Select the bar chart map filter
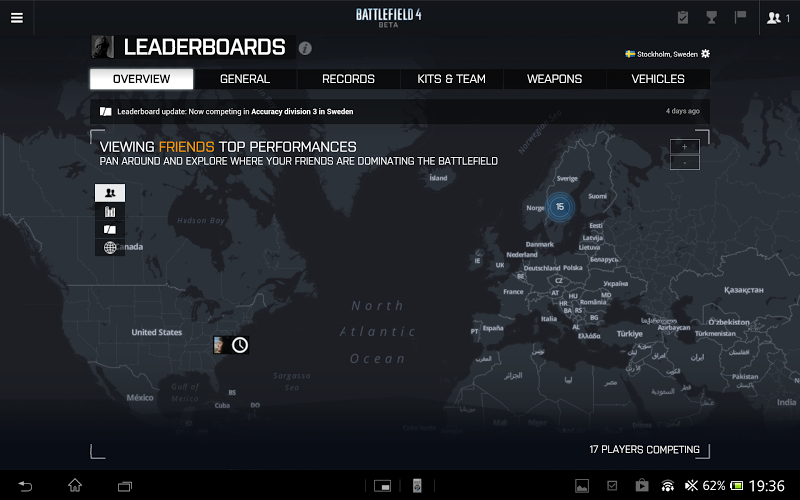 pyautogui.click(x=110, y=211)
